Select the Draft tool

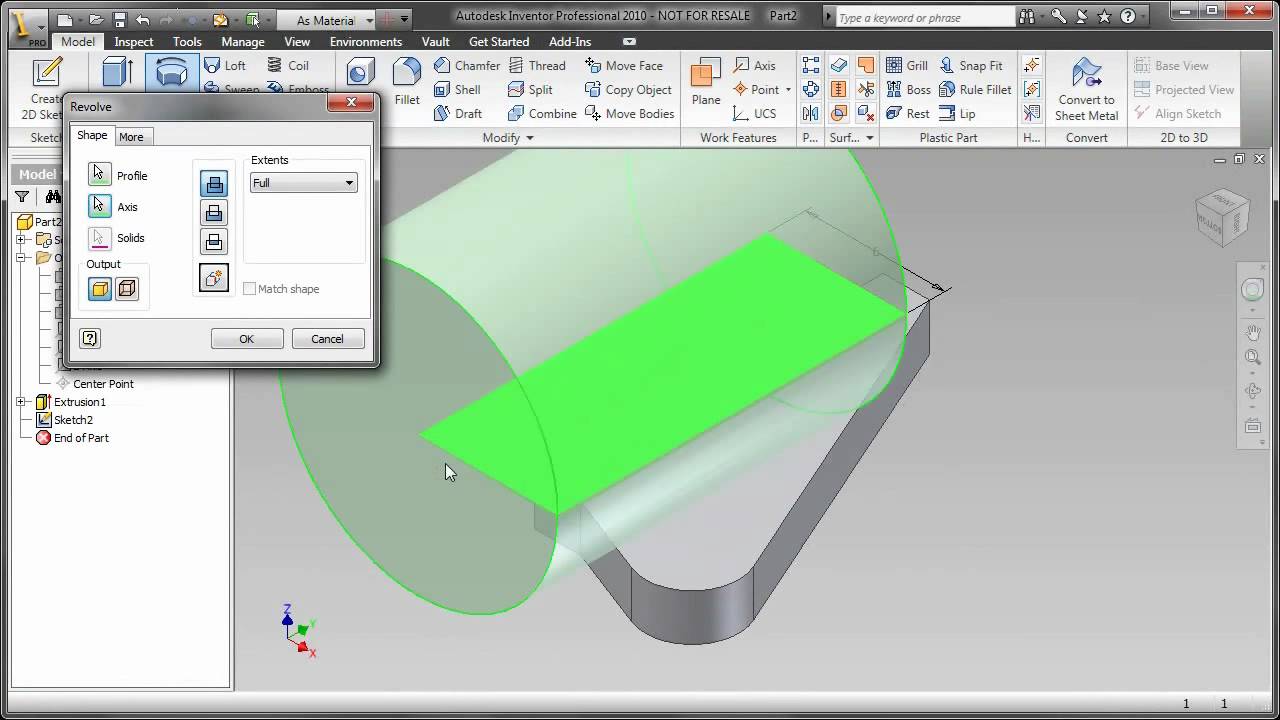point(458,113)
